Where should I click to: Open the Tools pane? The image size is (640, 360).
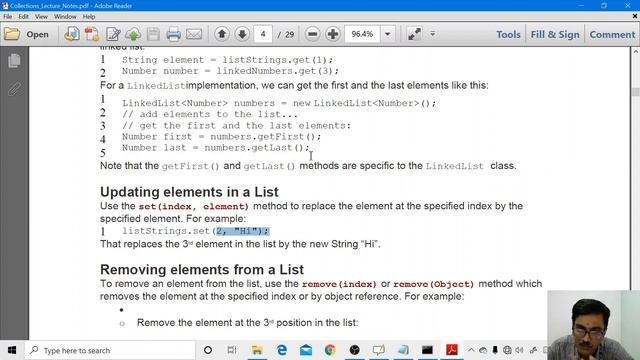point(508,34)
